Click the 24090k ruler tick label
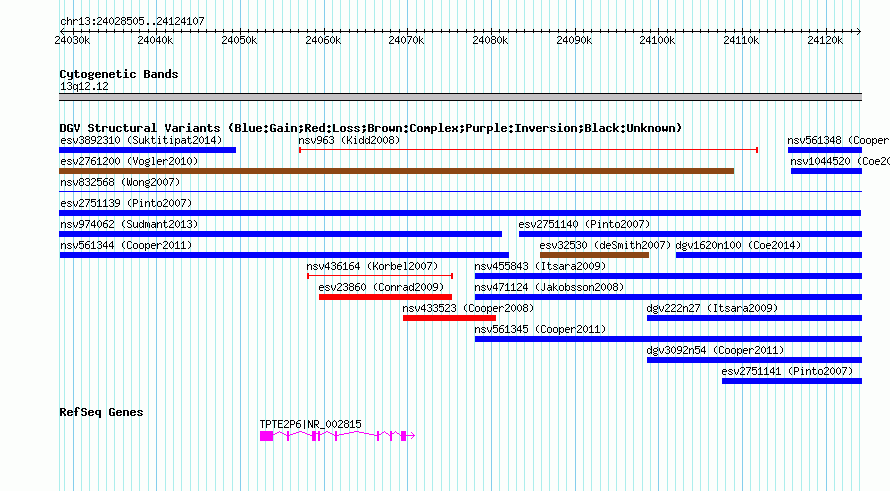This screenshot has height=491, width=890. 574,40
